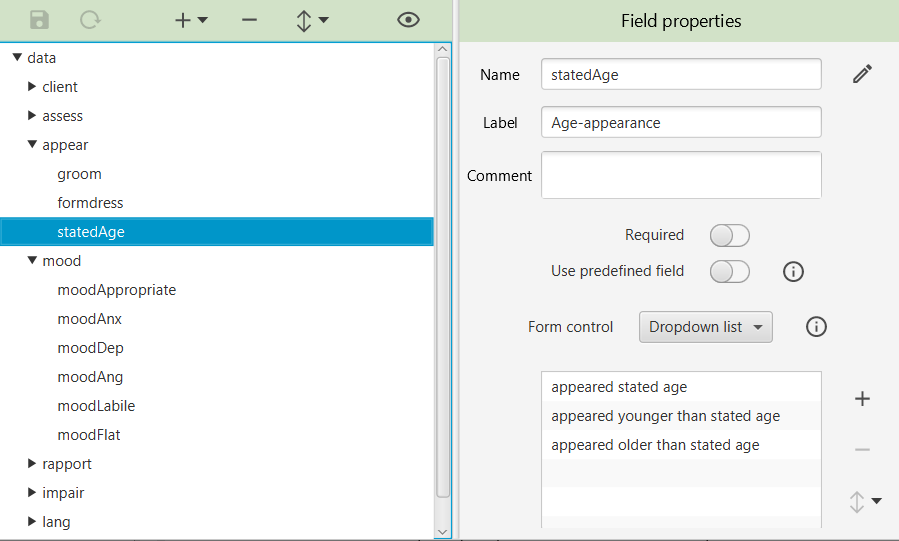This screenshot has height=541, width=899.
Task: Select the moodAppropriate field
Action: [116, 290]
